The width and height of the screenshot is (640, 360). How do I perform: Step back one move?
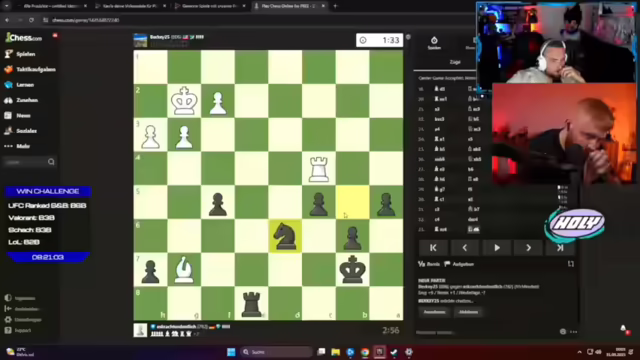click(465, 248)
